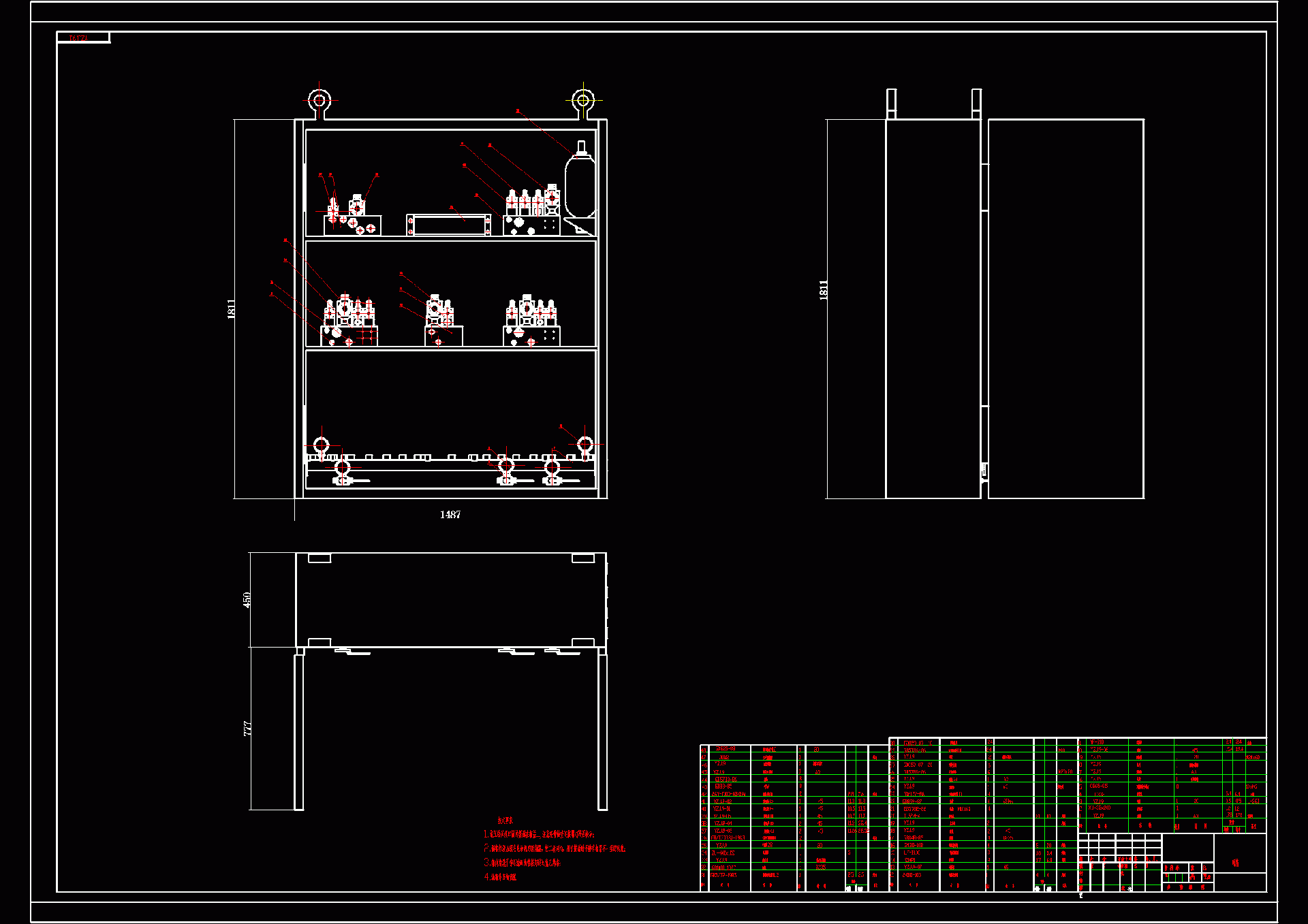Click the top-left lifting eye with red crosshair
The image size is (1308, 924).
coord(319,101)
